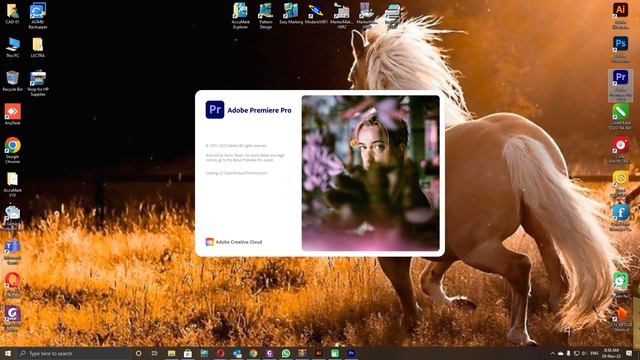Open Outlook from the taskbar
Viewport: 640px width, 360px height.
(x=237, y=353)
